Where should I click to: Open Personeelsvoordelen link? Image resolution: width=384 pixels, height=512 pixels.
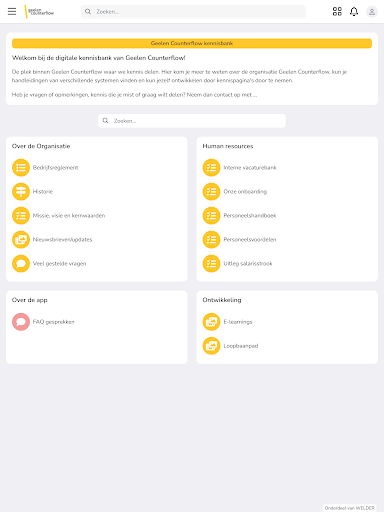click(x=250, y=240)
